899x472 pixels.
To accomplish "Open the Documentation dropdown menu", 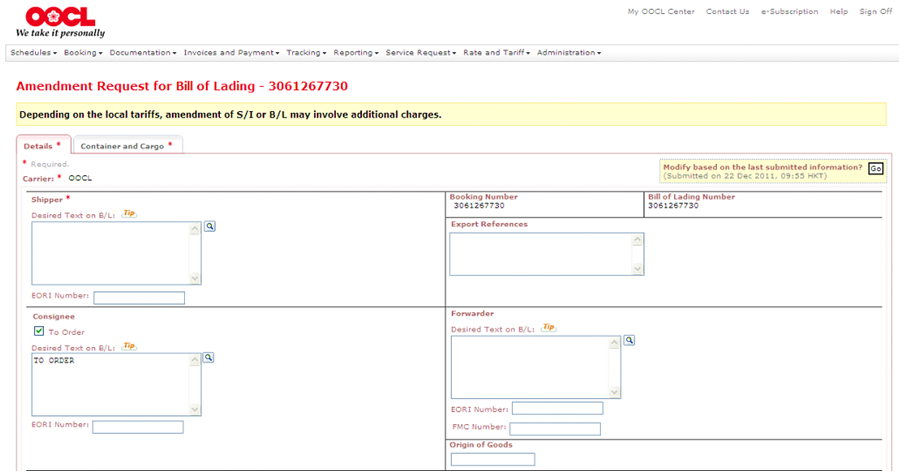I will 142,52.
